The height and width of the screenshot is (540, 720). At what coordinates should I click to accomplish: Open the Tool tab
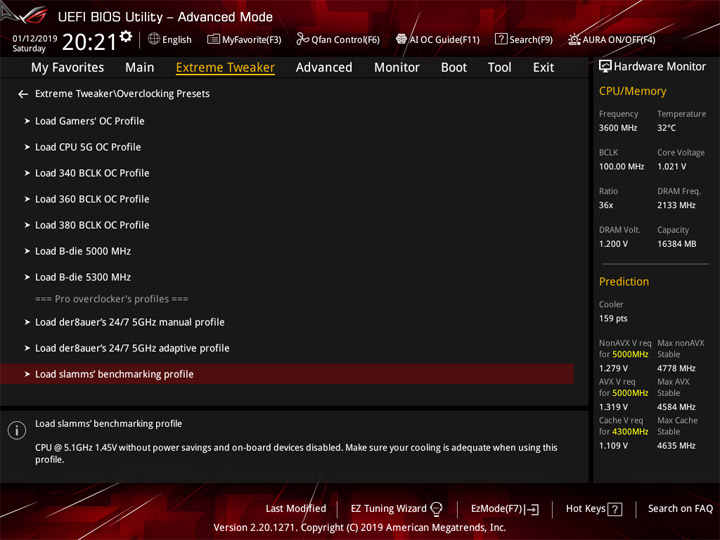500,68
